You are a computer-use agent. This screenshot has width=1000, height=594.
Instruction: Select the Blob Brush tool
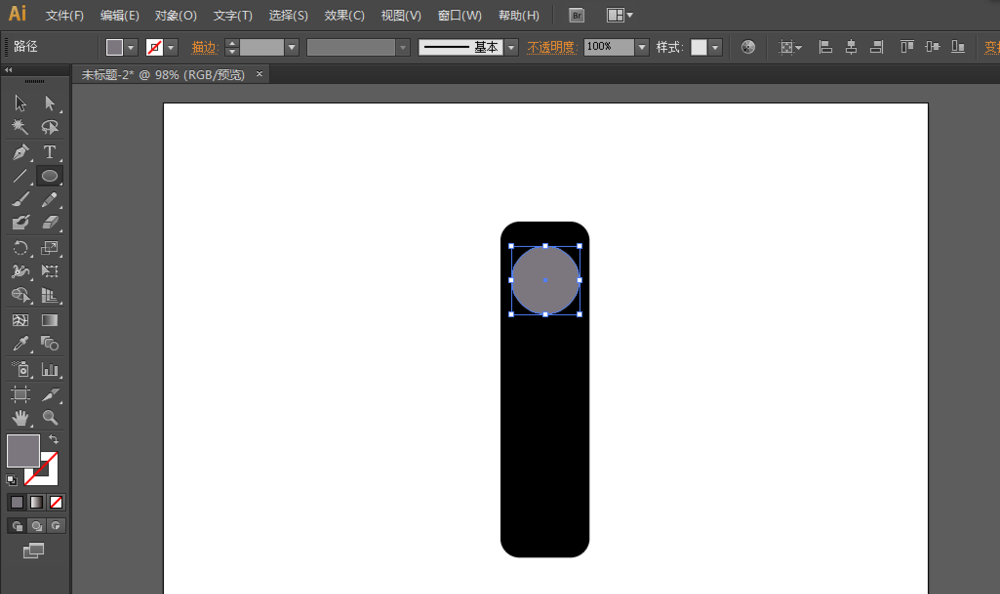click(20, 223)
